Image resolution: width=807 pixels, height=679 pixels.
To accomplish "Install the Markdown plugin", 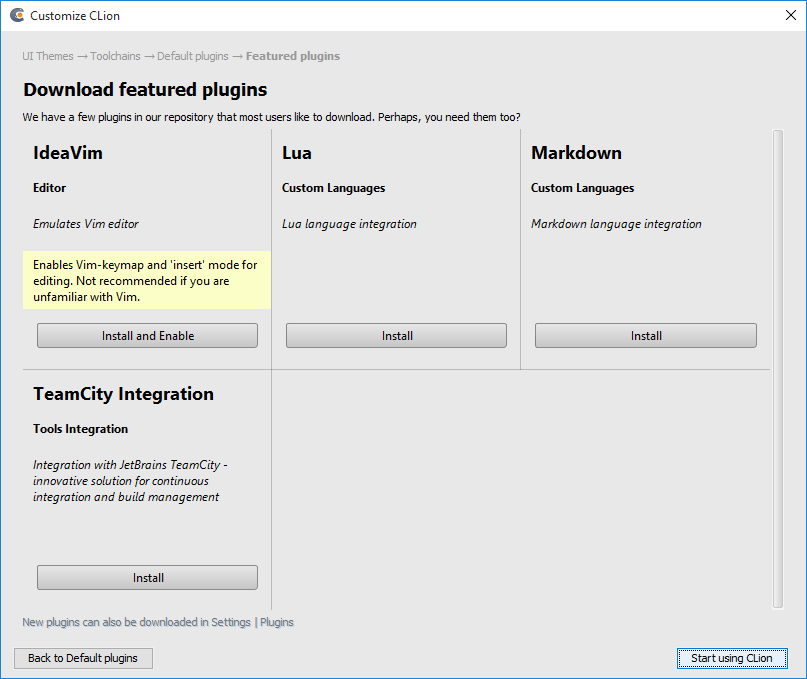I will 645,336.
